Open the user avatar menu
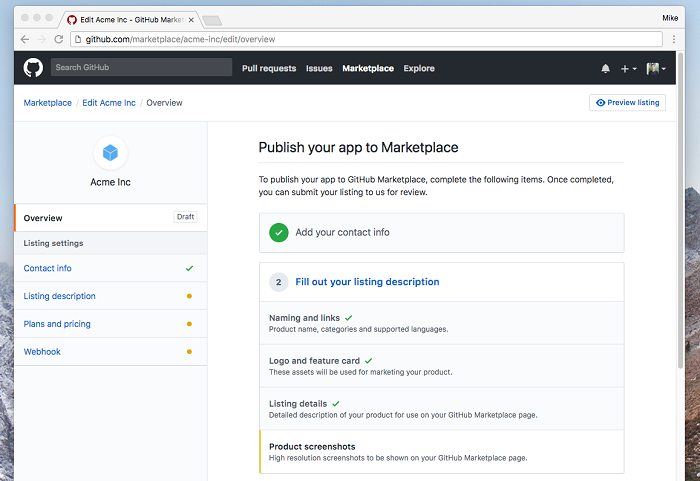Viewport: 700px width, 481px height. tap(656, 68)
